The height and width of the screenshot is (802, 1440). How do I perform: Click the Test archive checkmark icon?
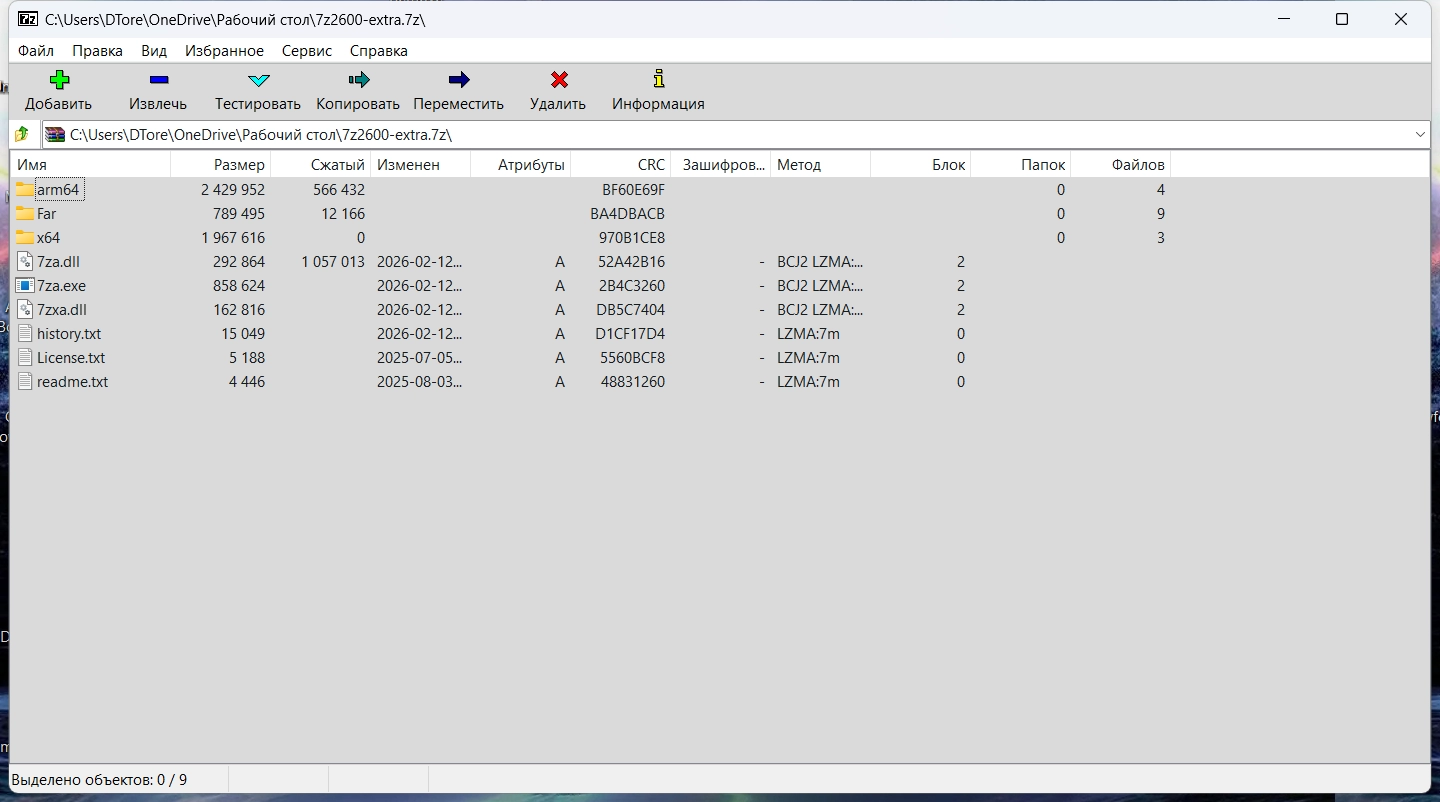259,80
